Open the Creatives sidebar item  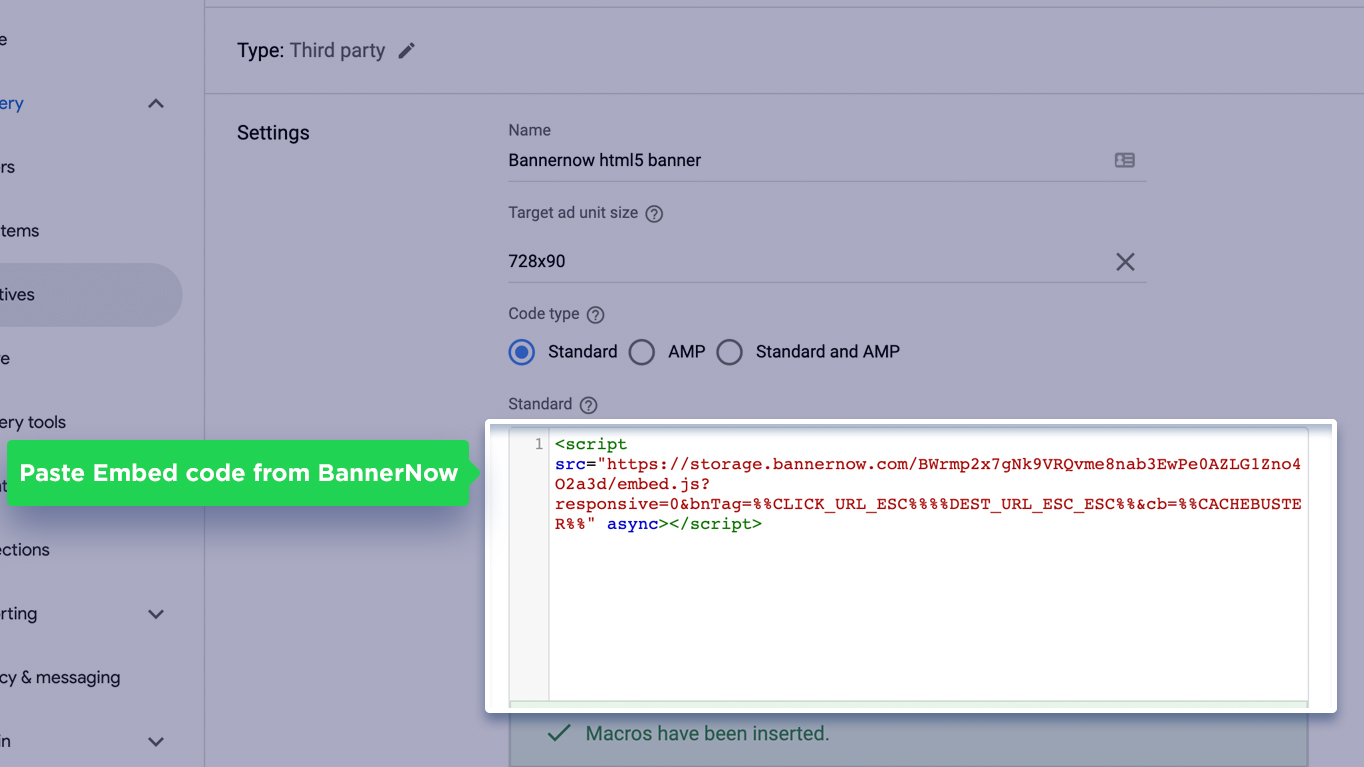pyautogui.click(x=90, y=295)
